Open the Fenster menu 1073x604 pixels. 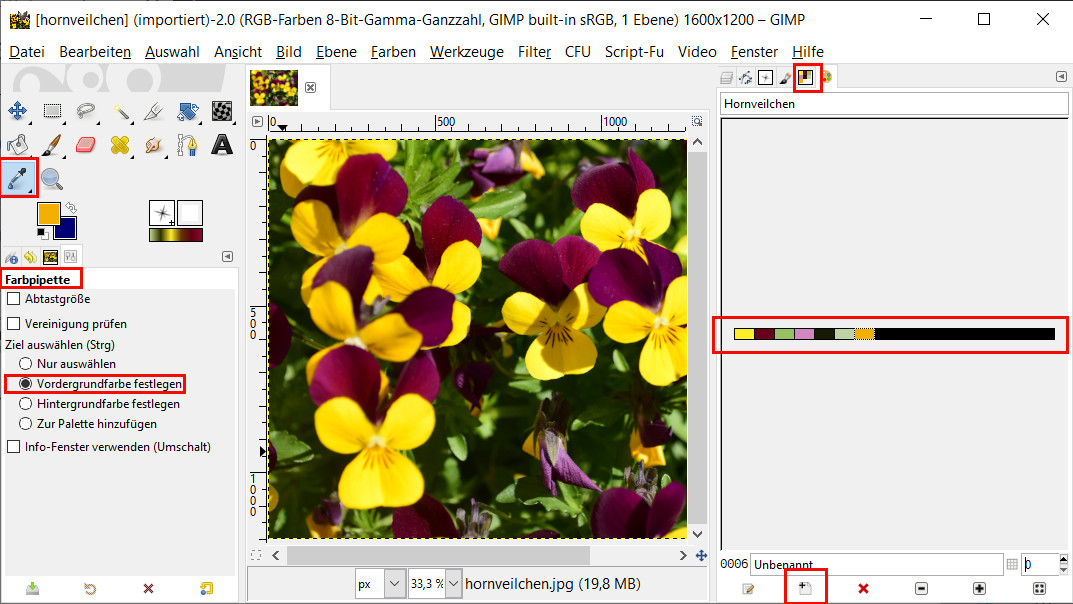click(x=754, y=52)
